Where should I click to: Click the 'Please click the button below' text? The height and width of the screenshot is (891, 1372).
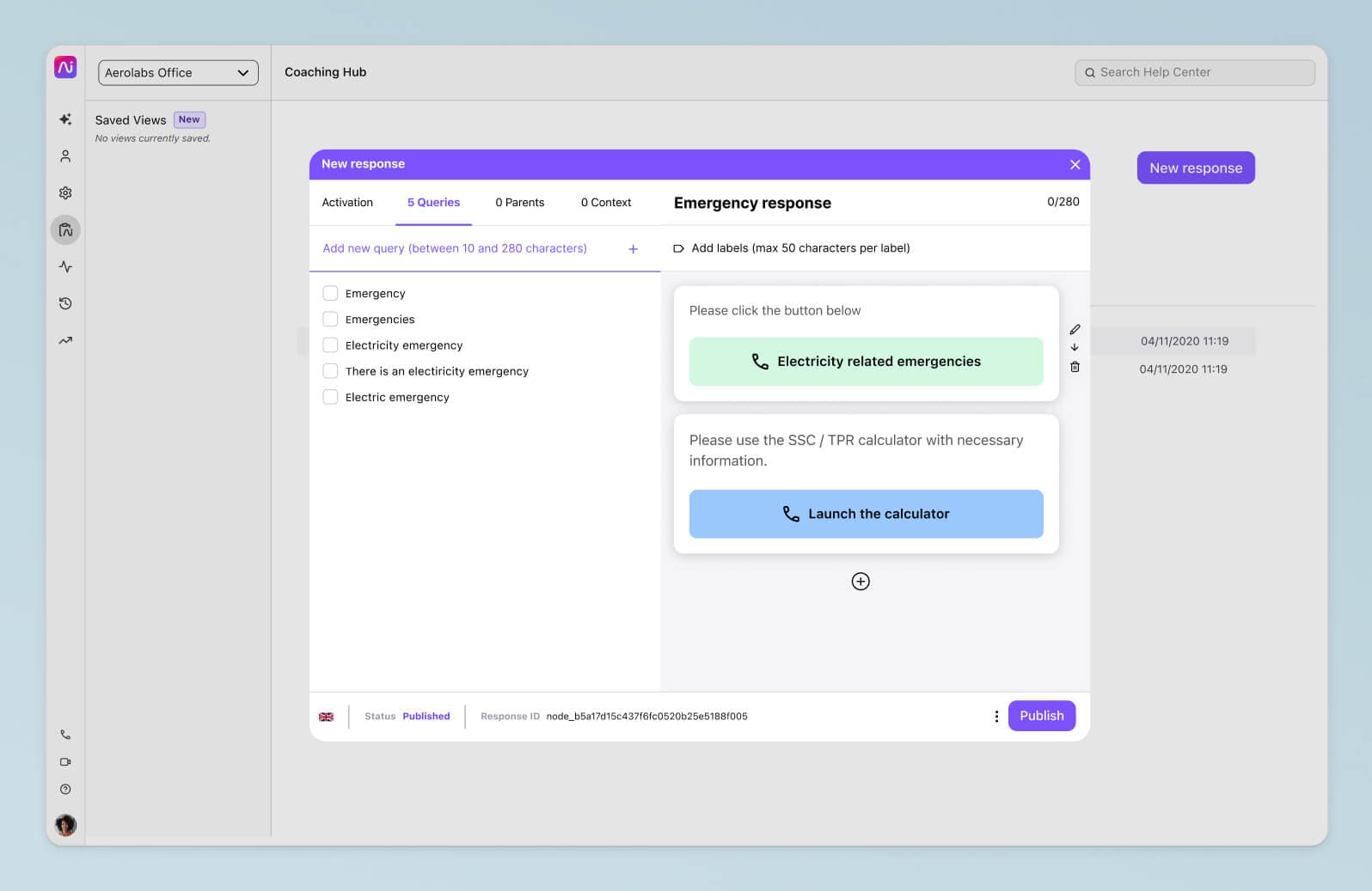(x=775, y=311)
